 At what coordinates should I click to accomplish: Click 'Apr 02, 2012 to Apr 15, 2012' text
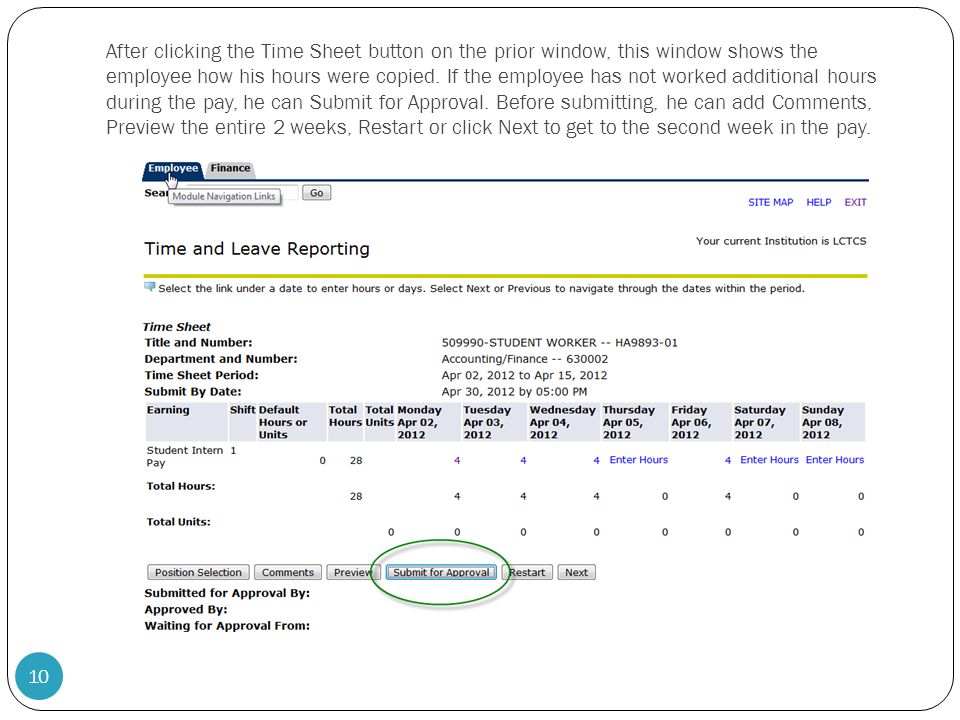tap(524, 375)
